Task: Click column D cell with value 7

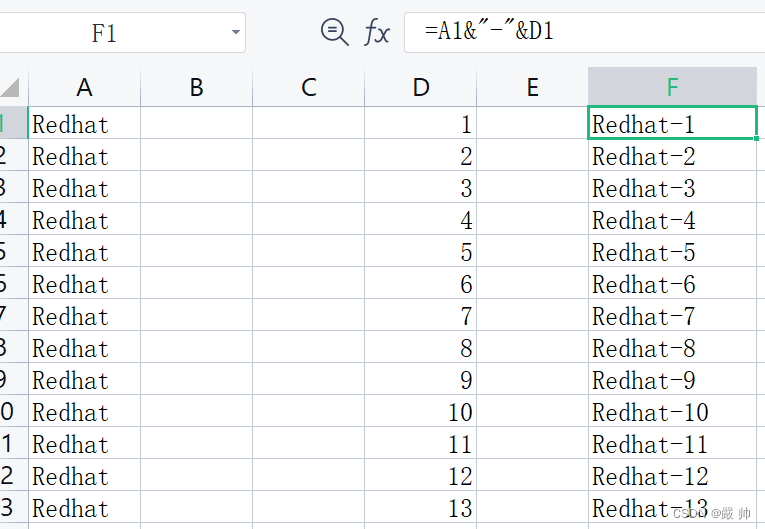Action: pos(421,315)
